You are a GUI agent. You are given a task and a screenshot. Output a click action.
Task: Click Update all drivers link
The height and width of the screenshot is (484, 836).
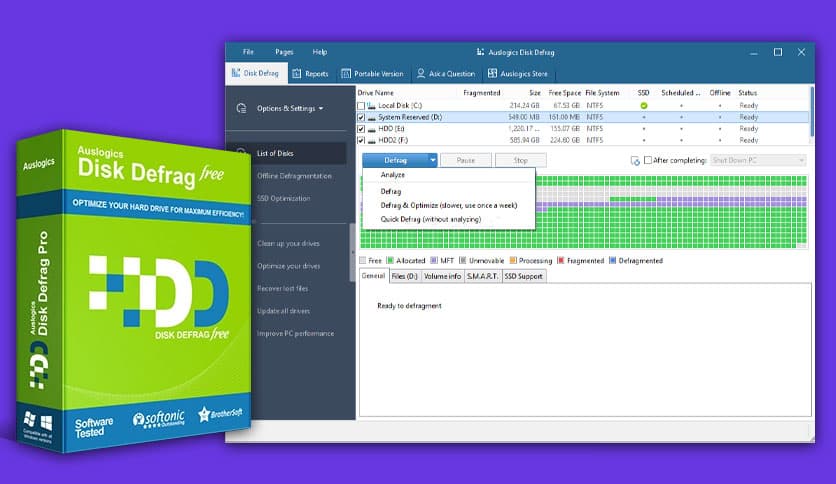[283, 311]
